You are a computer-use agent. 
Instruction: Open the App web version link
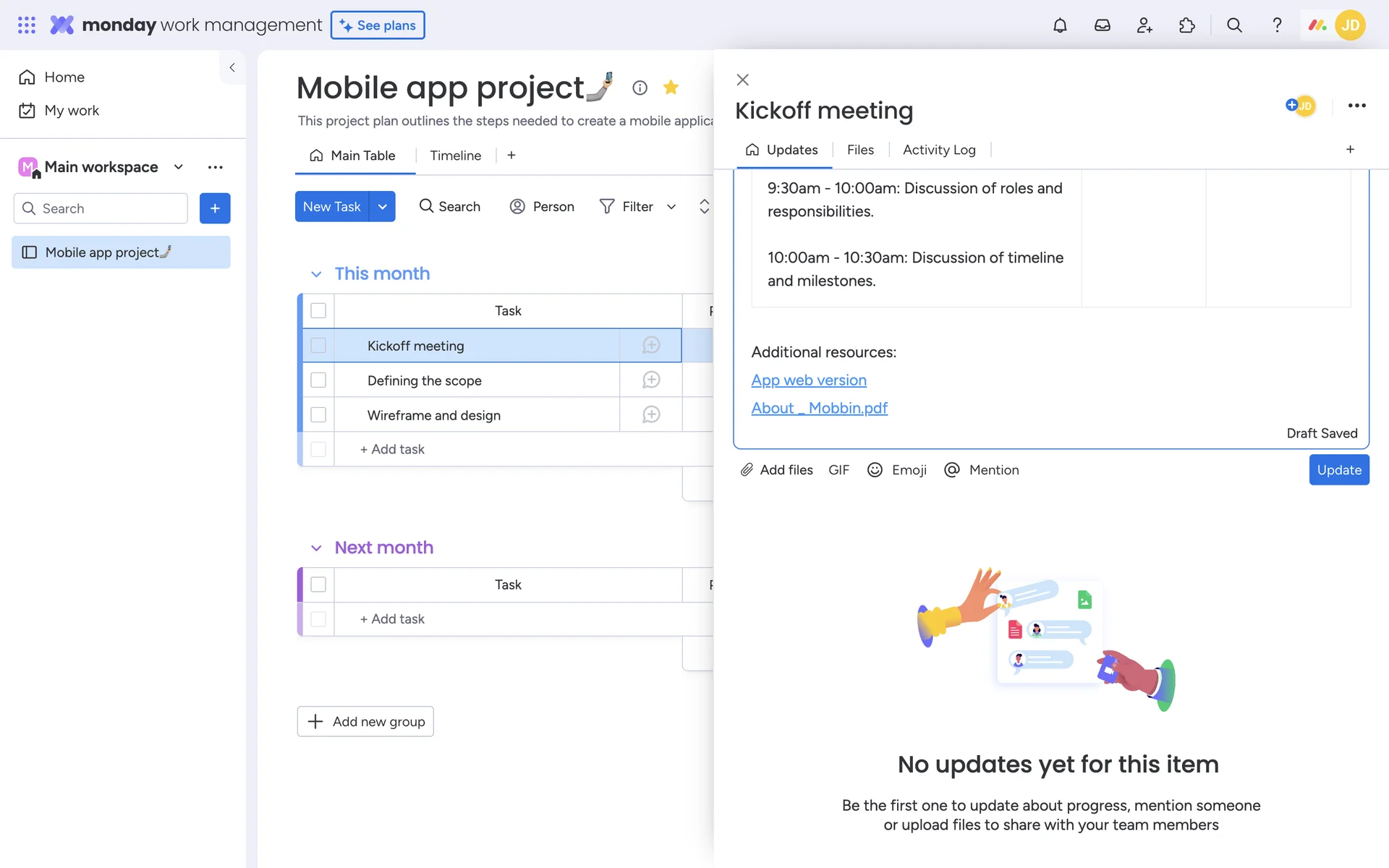pos(809,380)
